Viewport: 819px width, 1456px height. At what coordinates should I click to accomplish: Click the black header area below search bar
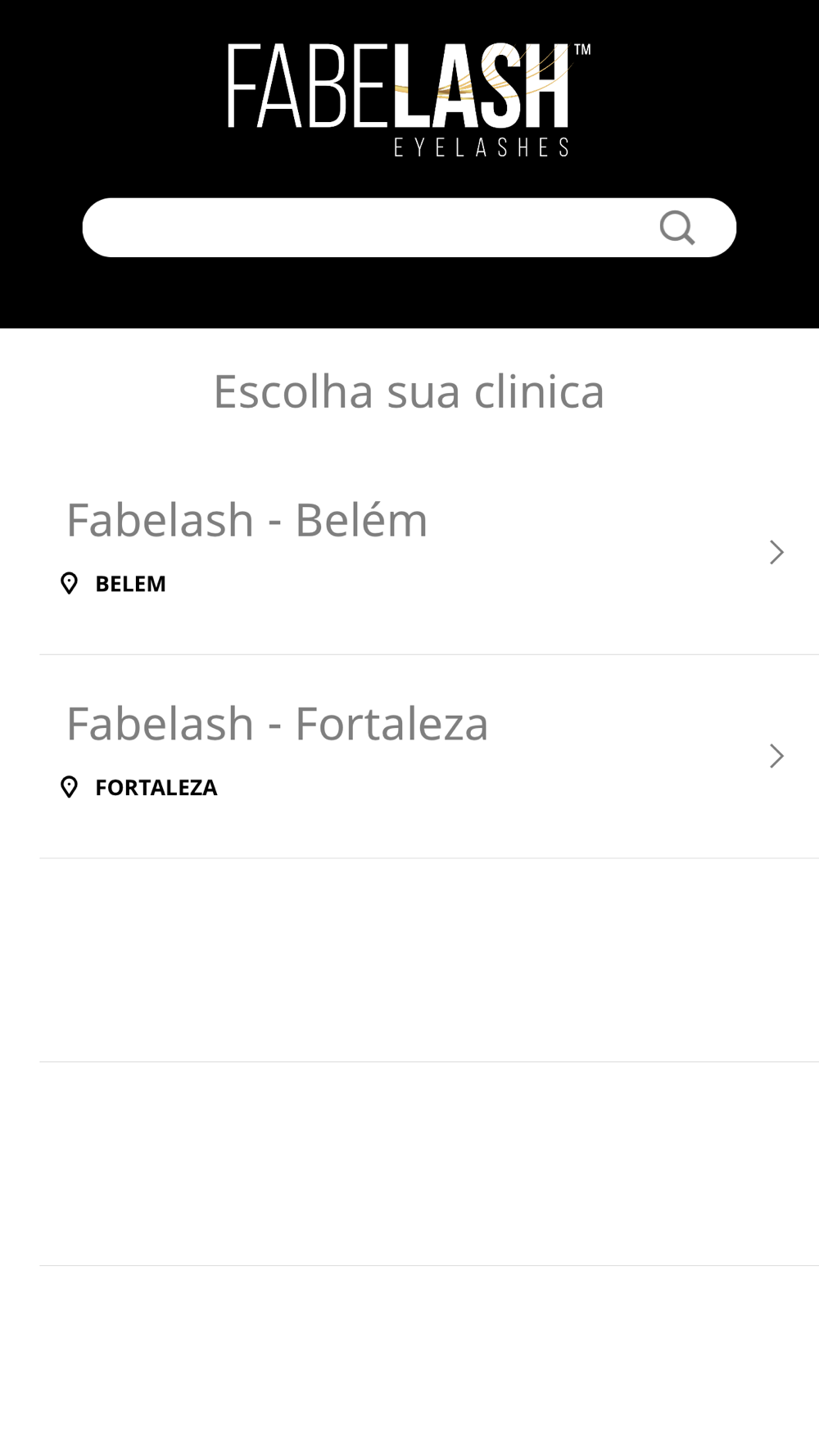[x=409, y=295]
